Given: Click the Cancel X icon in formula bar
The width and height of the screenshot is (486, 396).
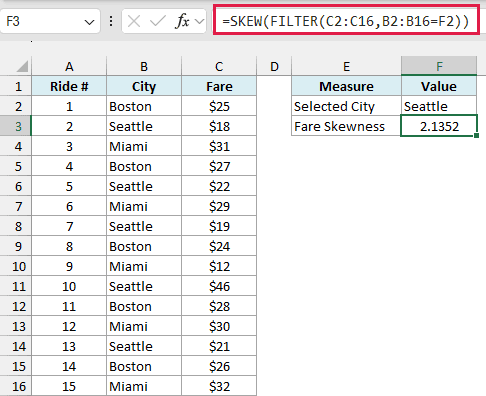Looking at the screenshot, I should pos(134,22).
